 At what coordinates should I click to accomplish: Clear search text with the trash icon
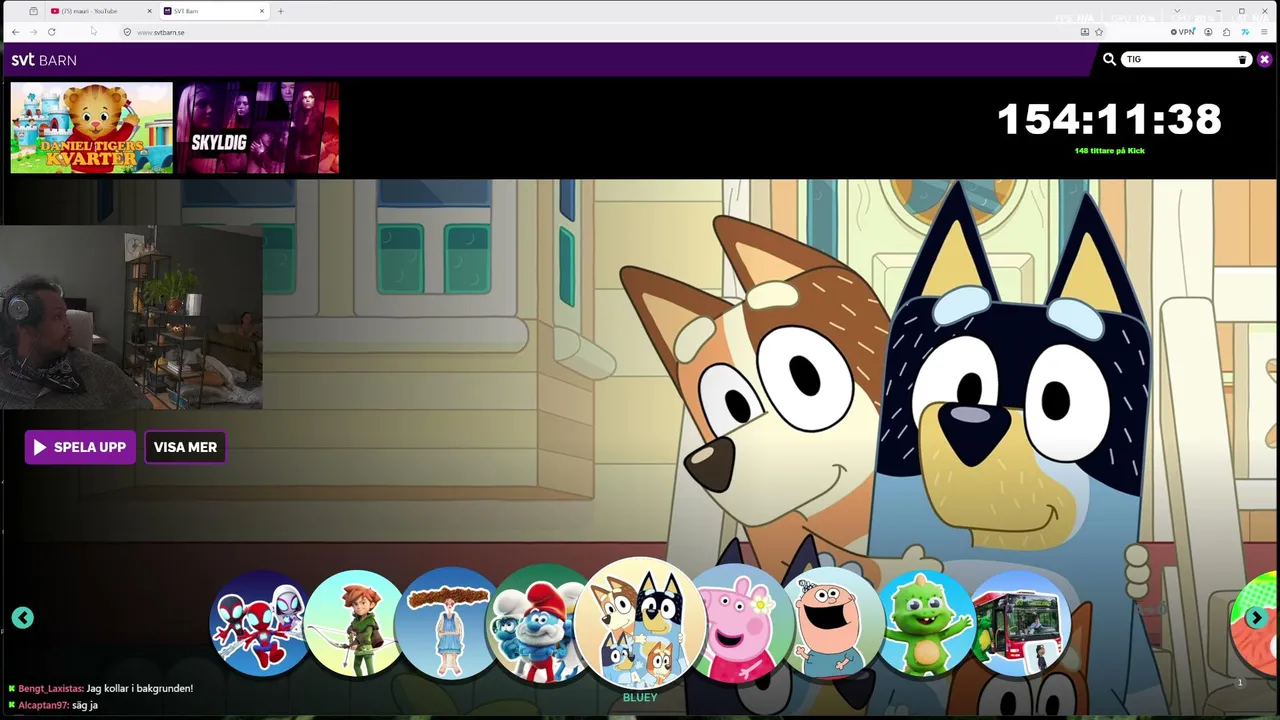click(1242, 60)
